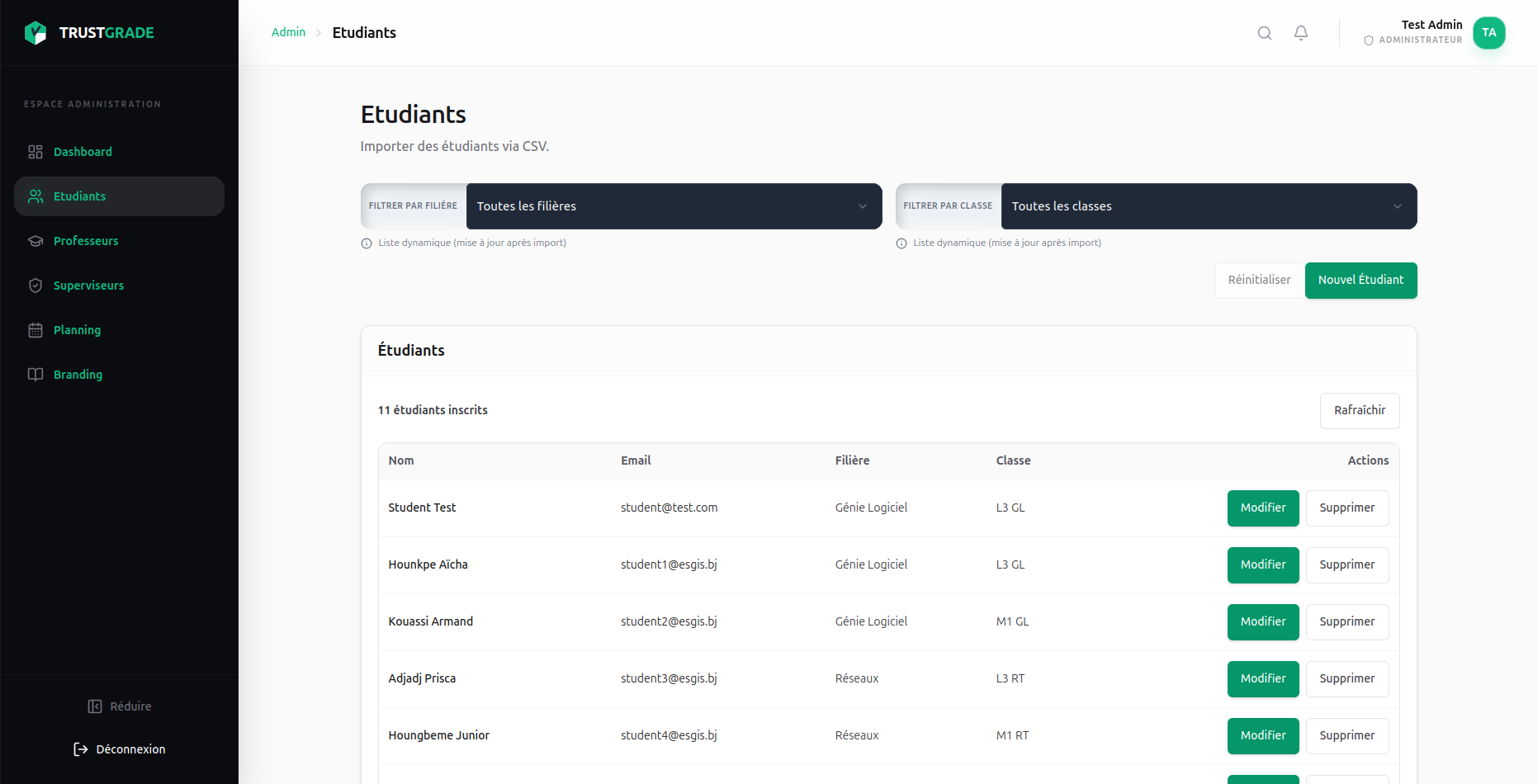Viewport: 1538px width, 784px height.
Task: Delete Adjadj Prisca with Supprimer
Action: tap(1346, 679)
